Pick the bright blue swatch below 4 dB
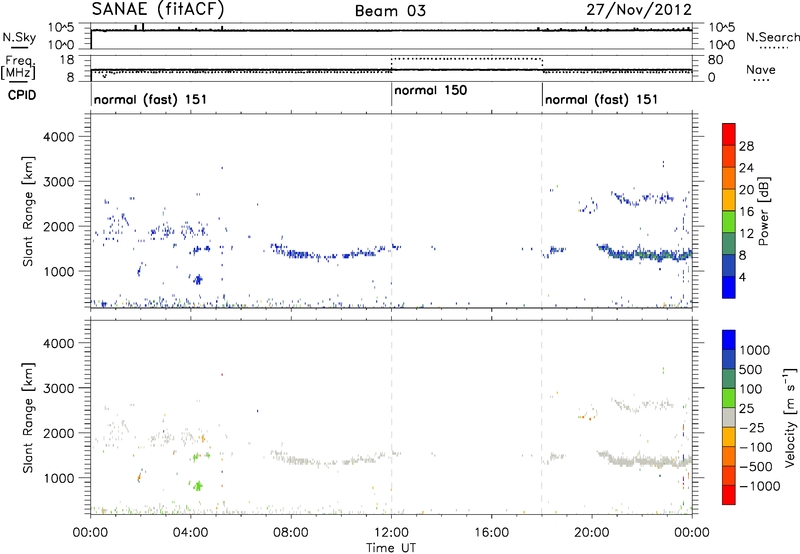This screenshot has width=800, height=554. [x=729, y=287]
